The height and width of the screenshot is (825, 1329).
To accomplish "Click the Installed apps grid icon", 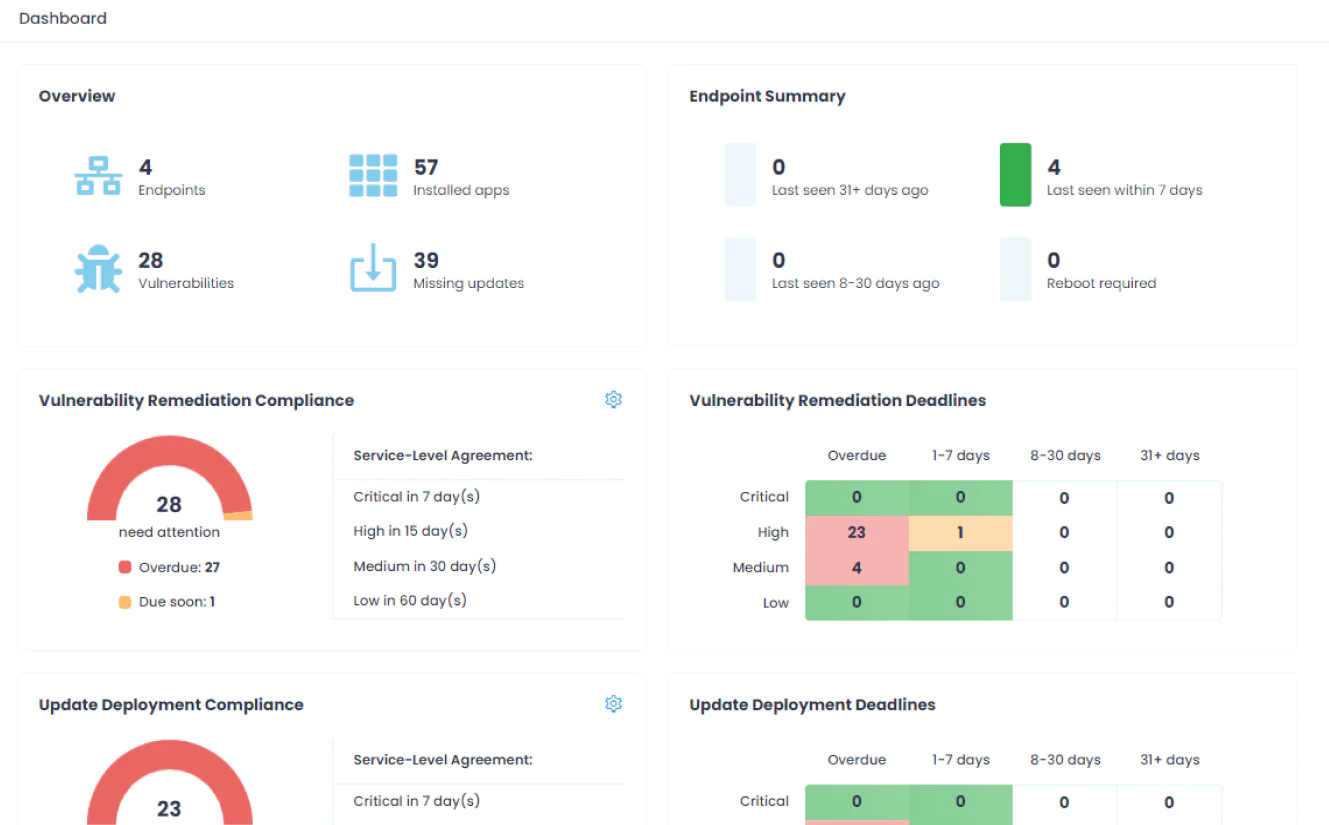I will 373,176.
